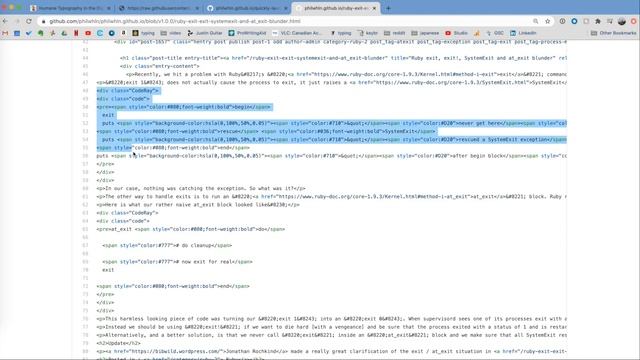Click line number 72 in the gutter
Screen dimensions: 640x360
tap(85, 286)
